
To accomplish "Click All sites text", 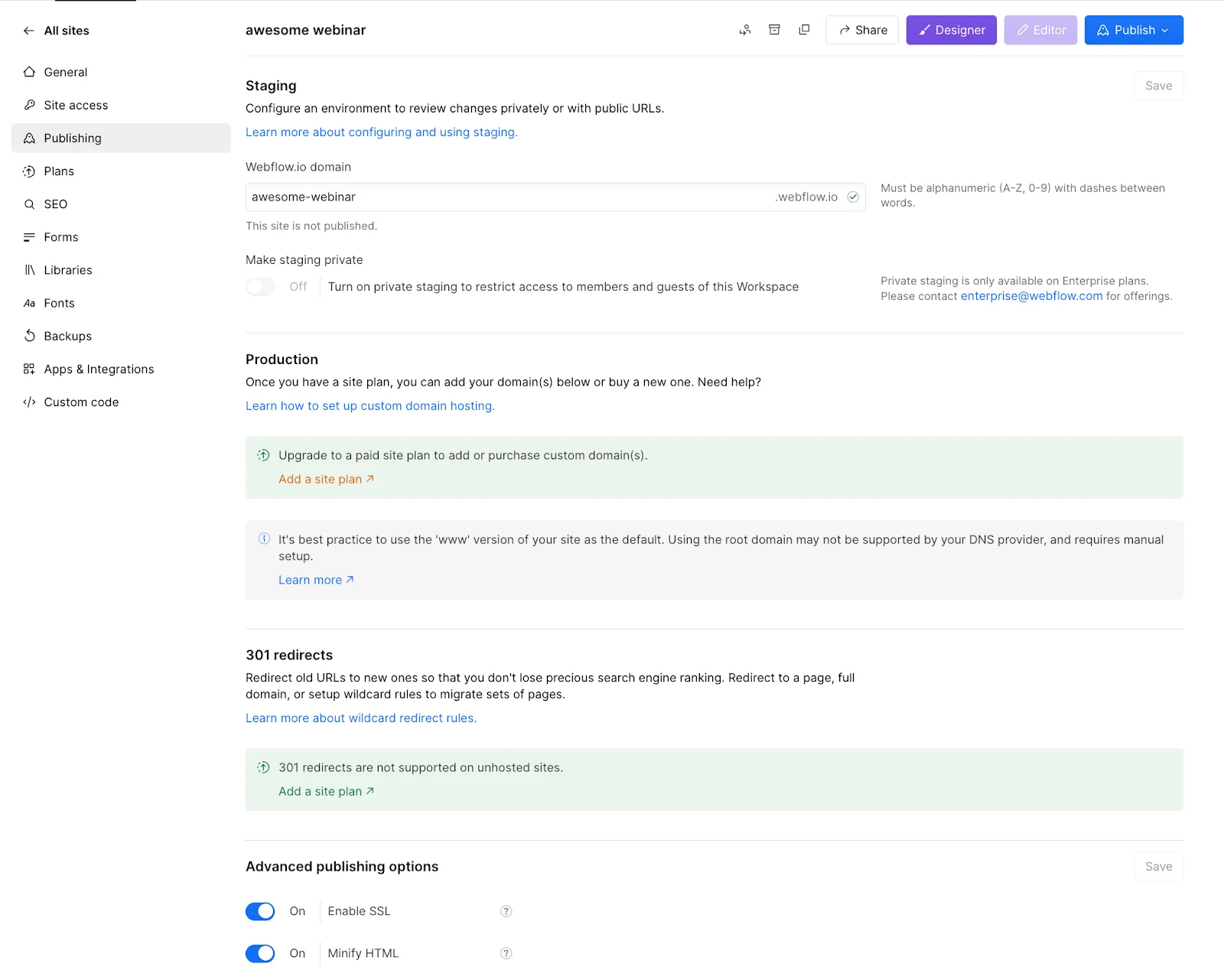I will (67, 31).
